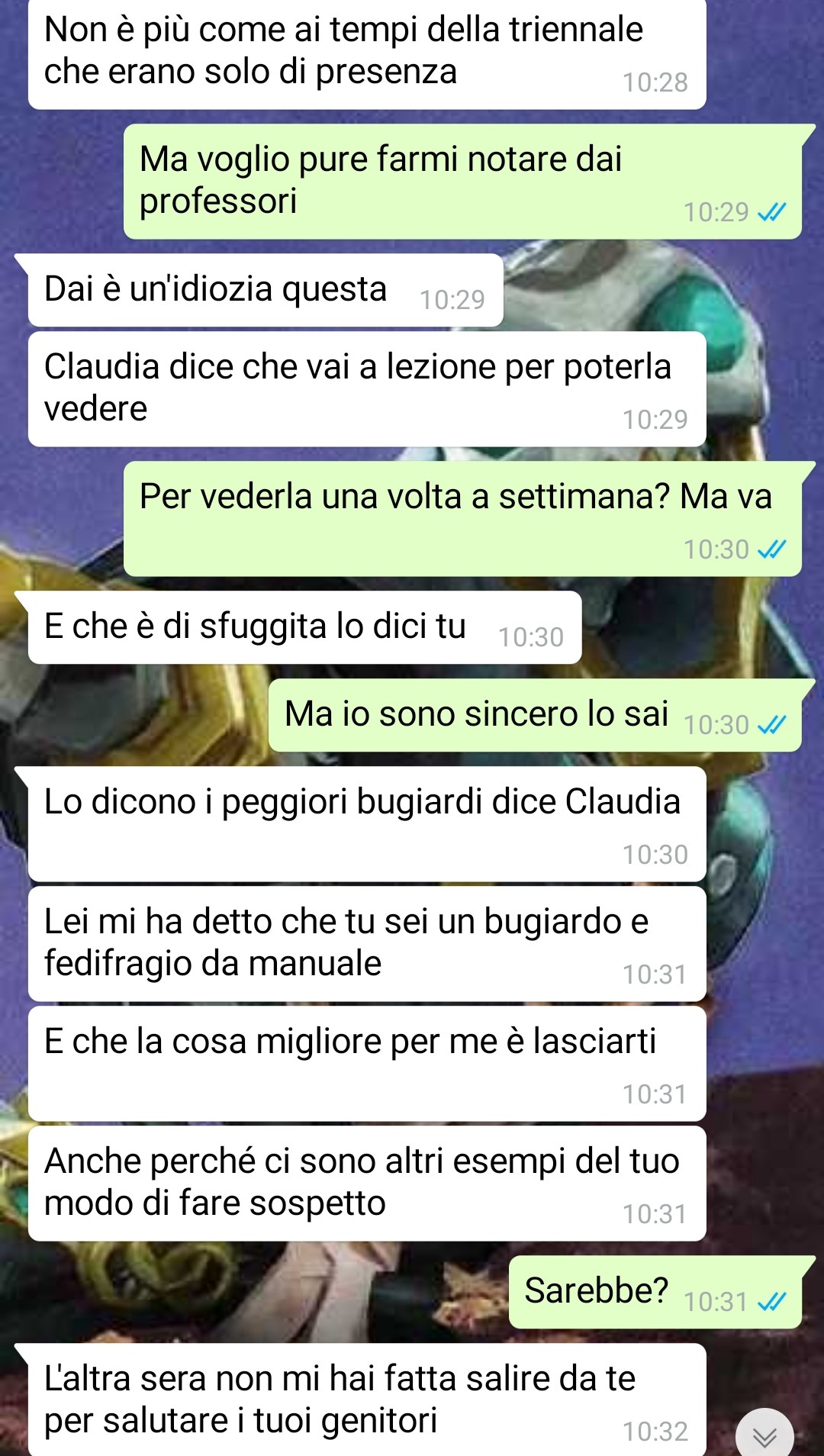
Task: Select the 'Sarebbe?' message bubble
Action: pyautogui.click(x=655, y=1292)
